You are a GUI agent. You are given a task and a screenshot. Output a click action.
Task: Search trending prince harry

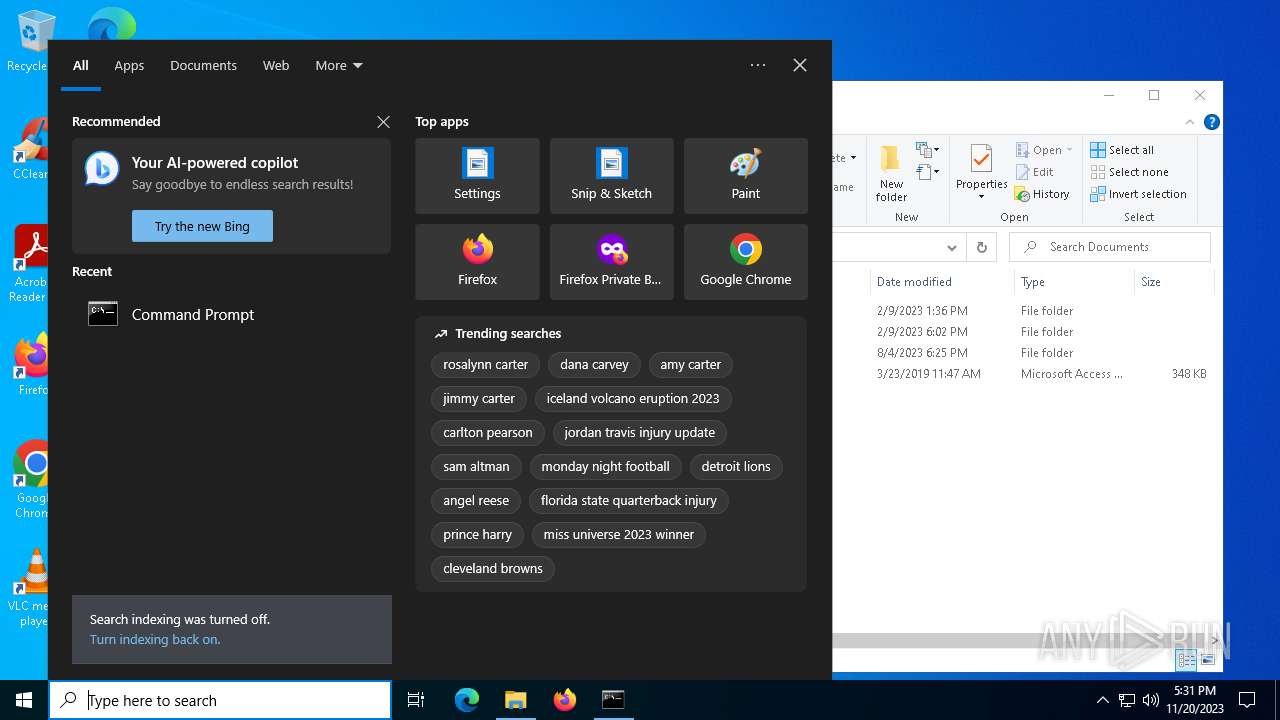(477, 535)
